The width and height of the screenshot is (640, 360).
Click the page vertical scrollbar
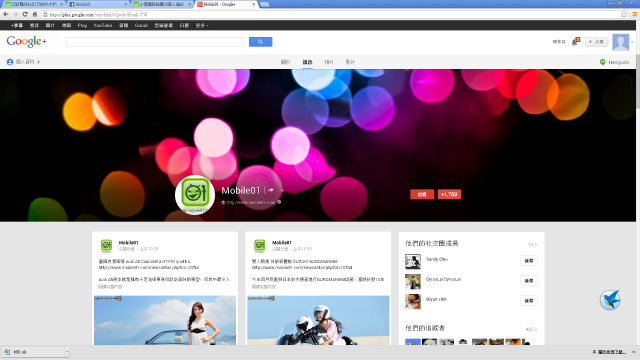tap(638, 82)
